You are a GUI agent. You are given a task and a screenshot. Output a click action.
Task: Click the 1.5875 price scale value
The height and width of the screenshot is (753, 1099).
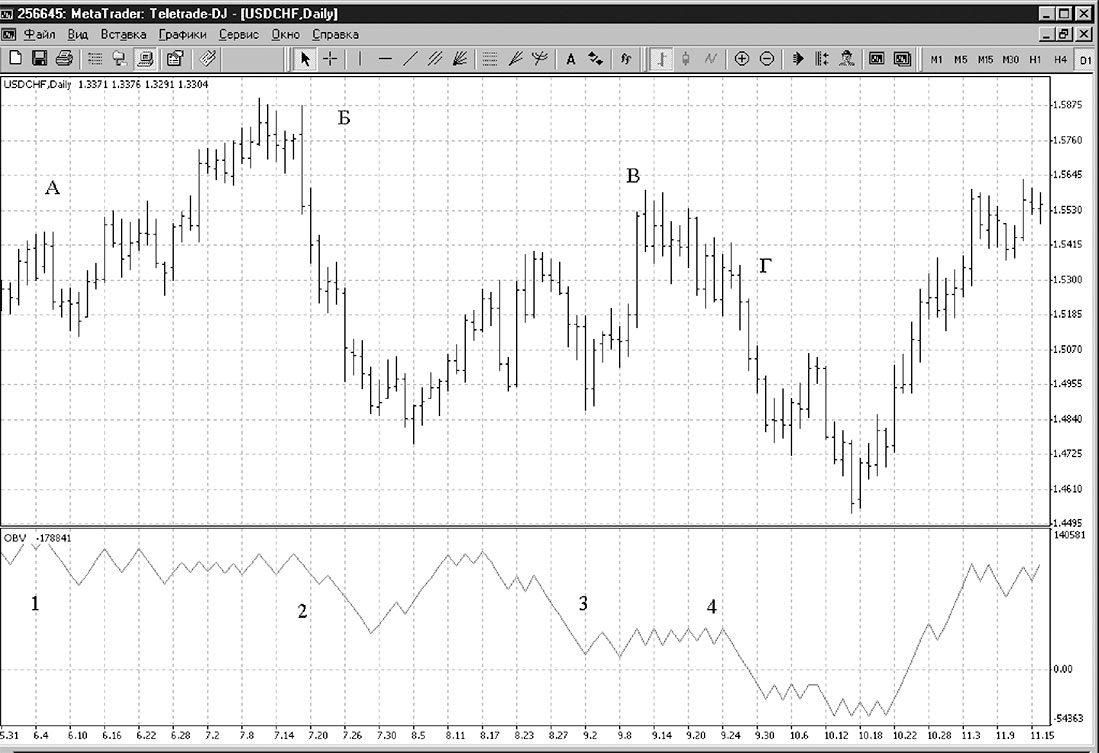1068,105
